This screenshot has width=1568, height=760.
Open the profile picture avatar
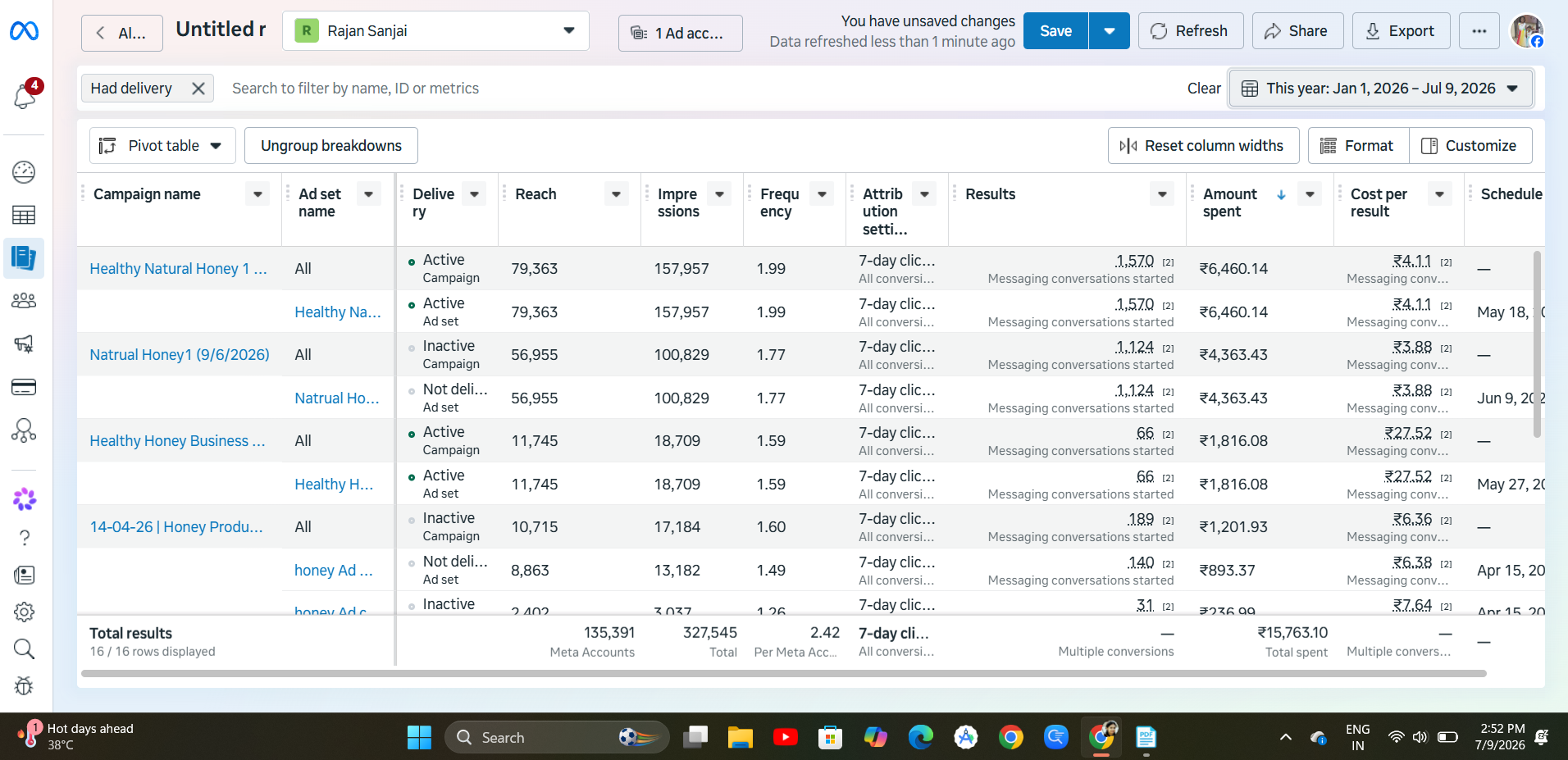click(1527, 31)
